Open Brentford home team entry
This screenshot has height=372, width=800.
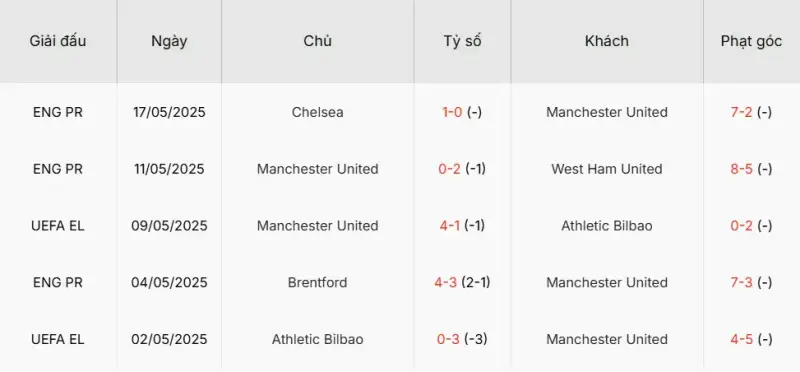pos(317,282)
